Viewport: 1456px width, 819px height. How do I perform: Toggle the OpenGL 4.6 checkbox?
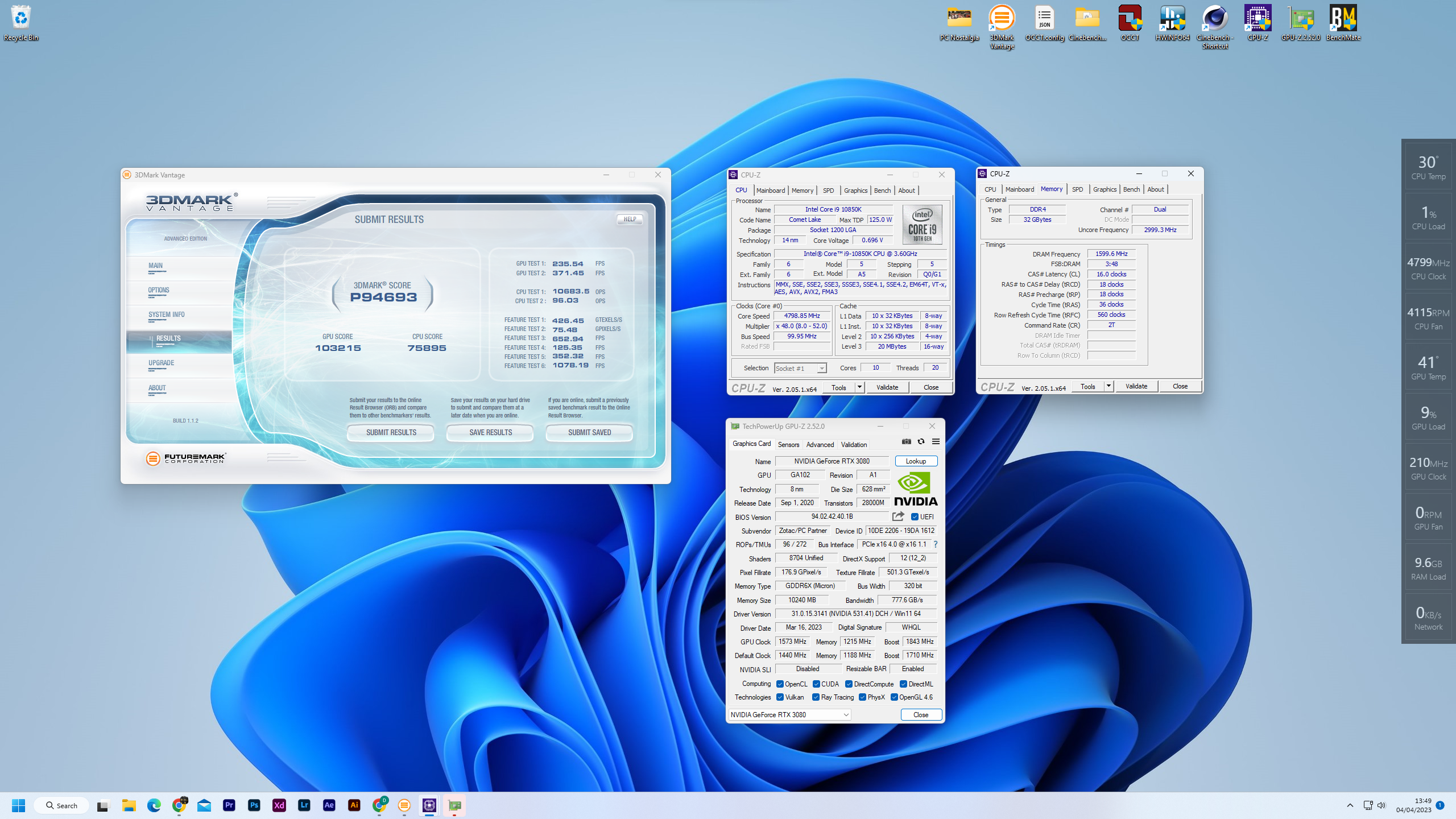click(x=894, y=697)
